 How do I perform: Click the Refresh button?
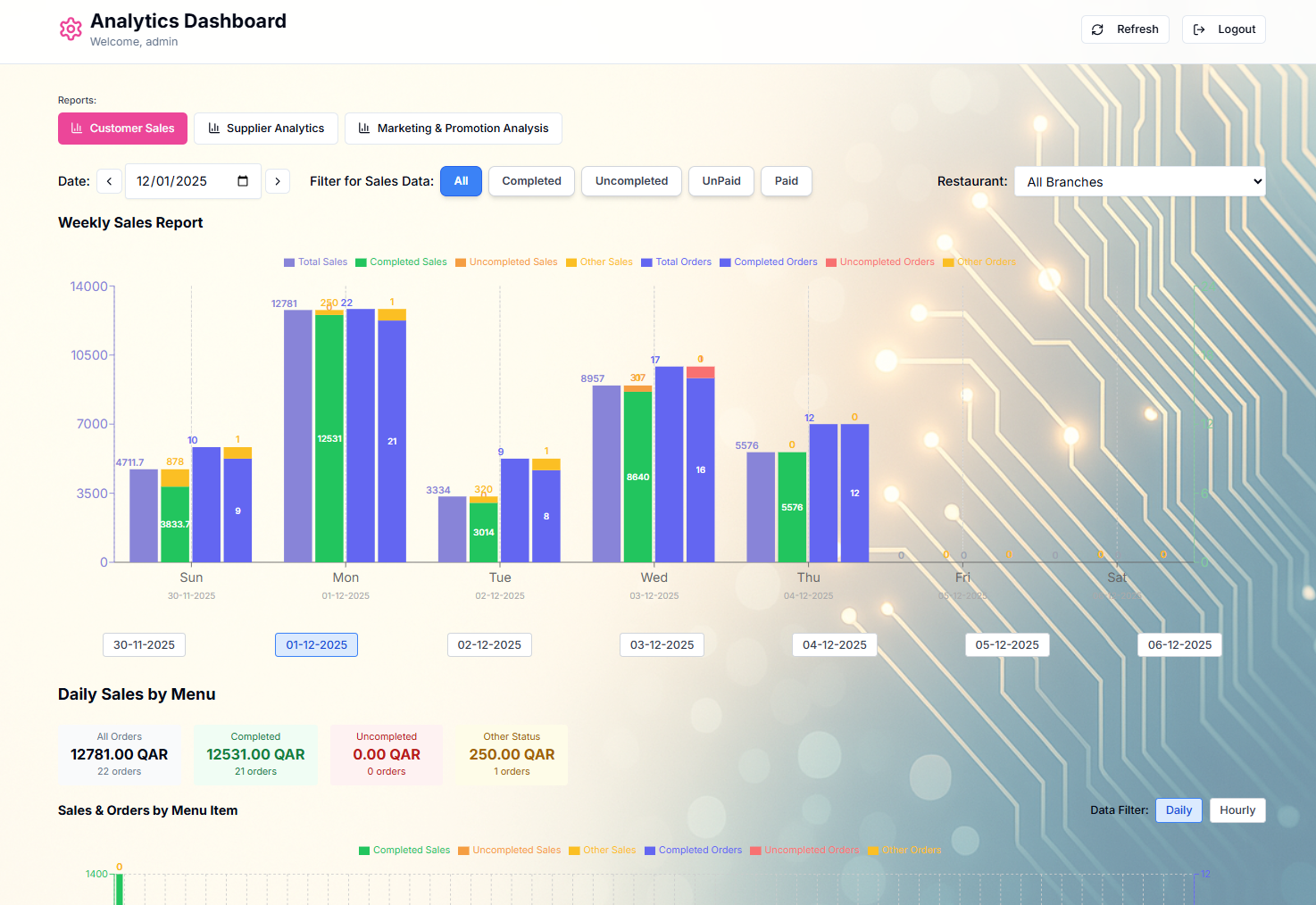(1125, 29)
